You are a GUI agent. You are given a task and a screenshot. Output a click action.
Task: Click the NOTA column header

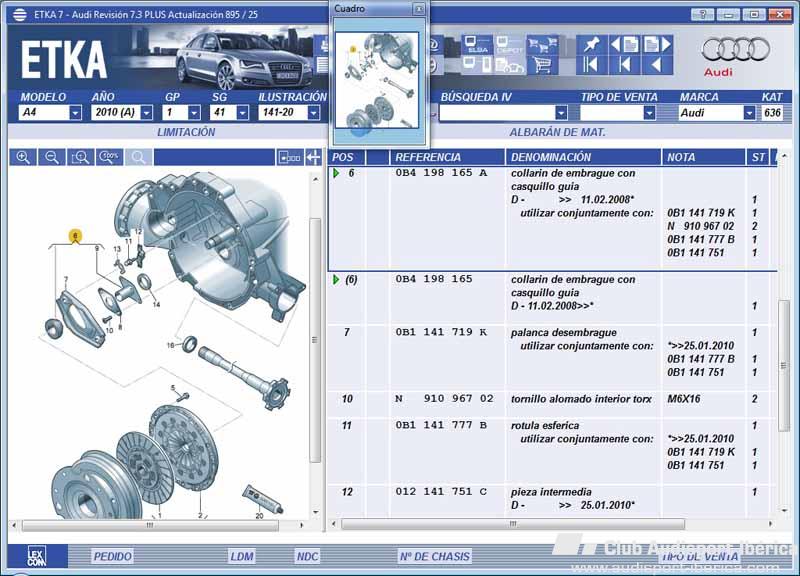tap(703, 157)
